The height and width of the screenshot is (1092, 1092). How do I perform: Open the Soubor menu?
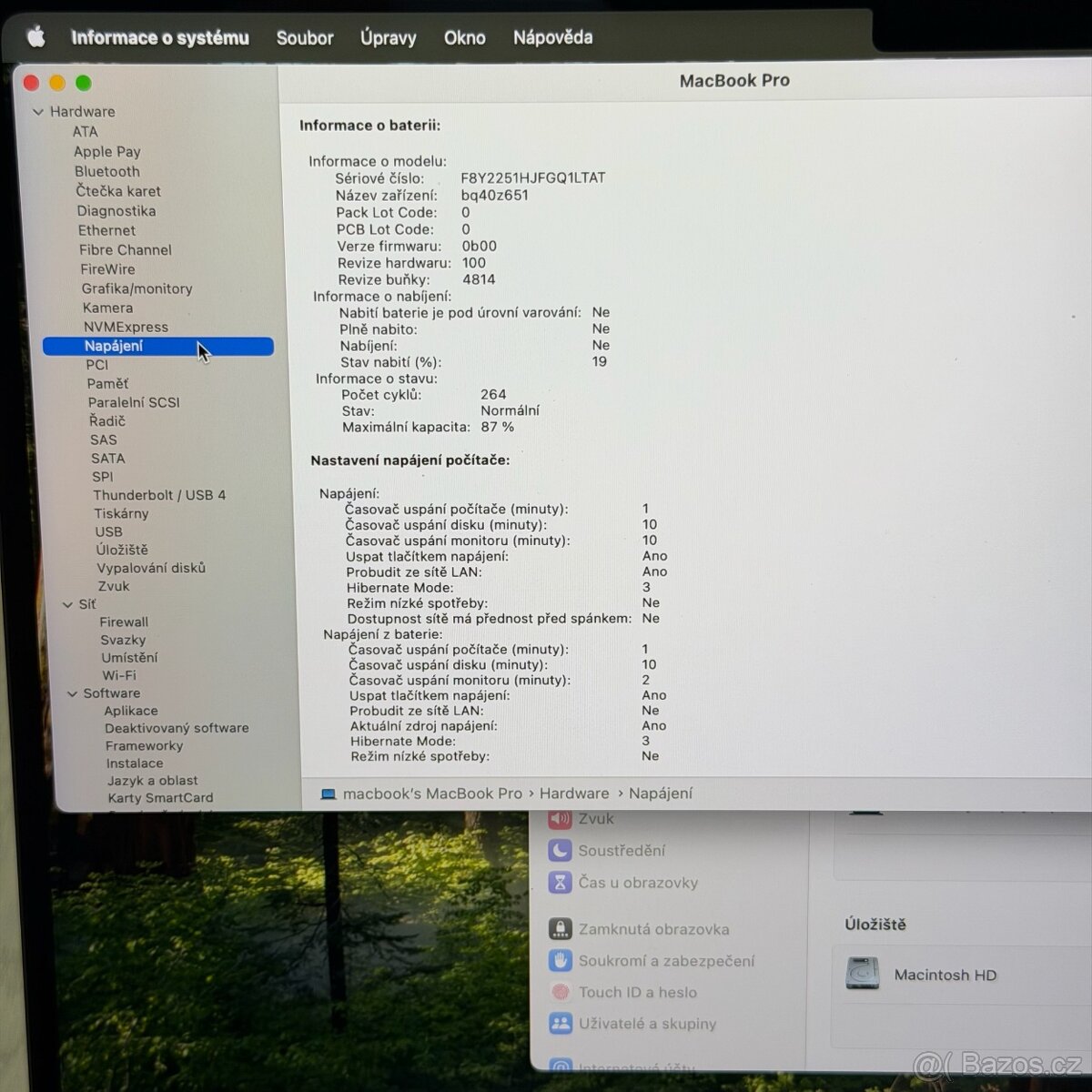tap(305, 37)
